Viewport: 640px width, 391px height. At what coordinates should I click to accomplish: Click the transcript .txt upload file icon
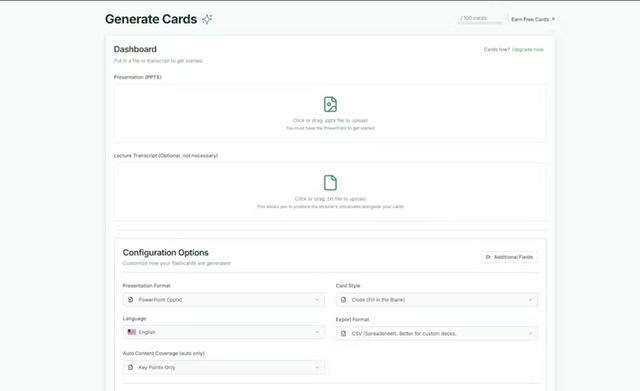(x=330, y=182)
